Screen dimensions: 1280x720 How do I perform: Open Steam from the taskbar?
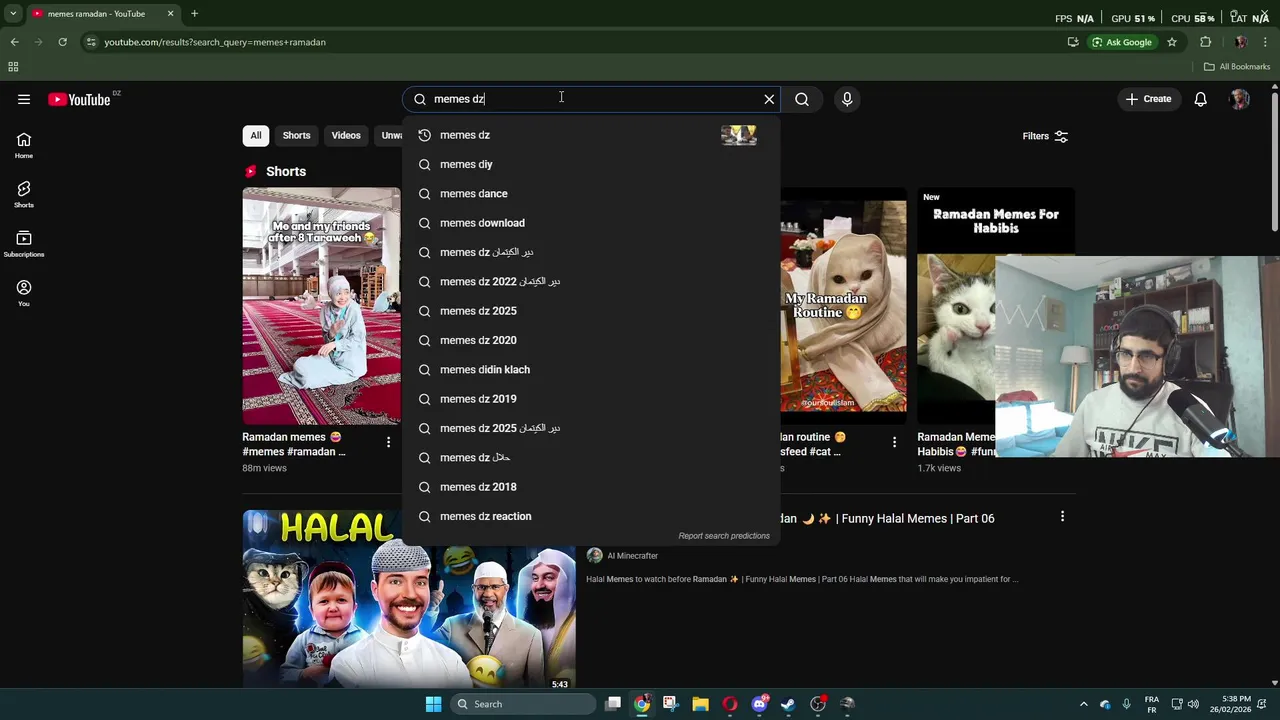click(788, 704)
